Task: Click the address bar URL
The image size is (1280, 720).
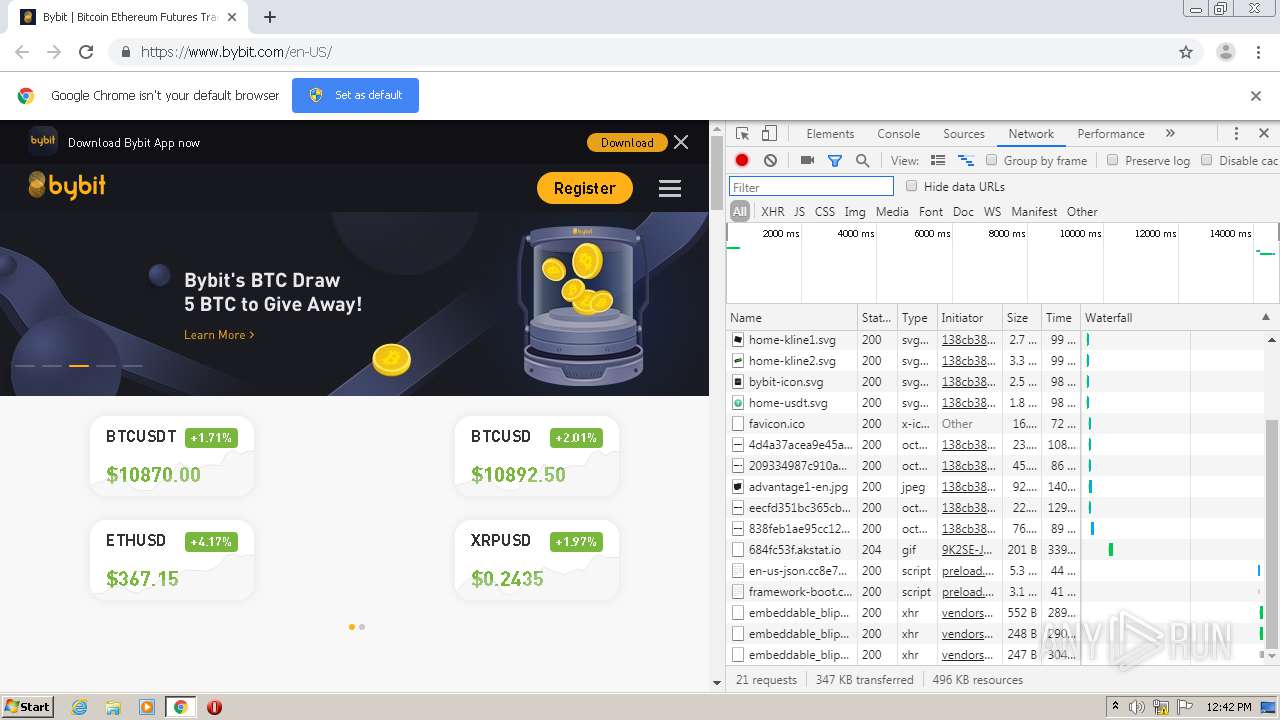Action: click(x=236, y=52)
